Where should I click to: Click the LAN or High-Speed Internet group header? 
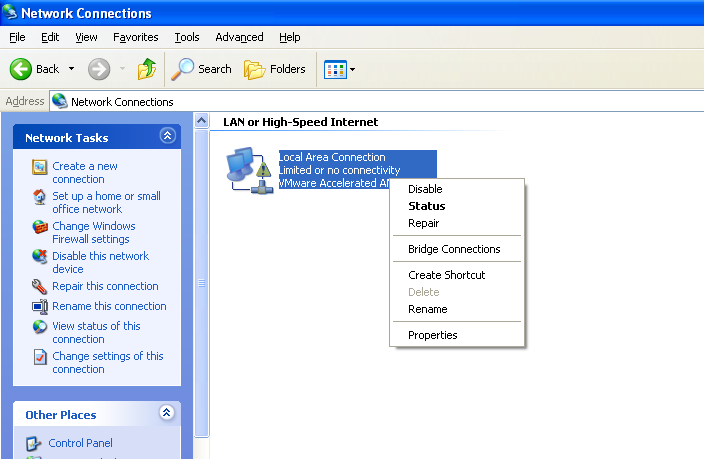pos(301,122)
